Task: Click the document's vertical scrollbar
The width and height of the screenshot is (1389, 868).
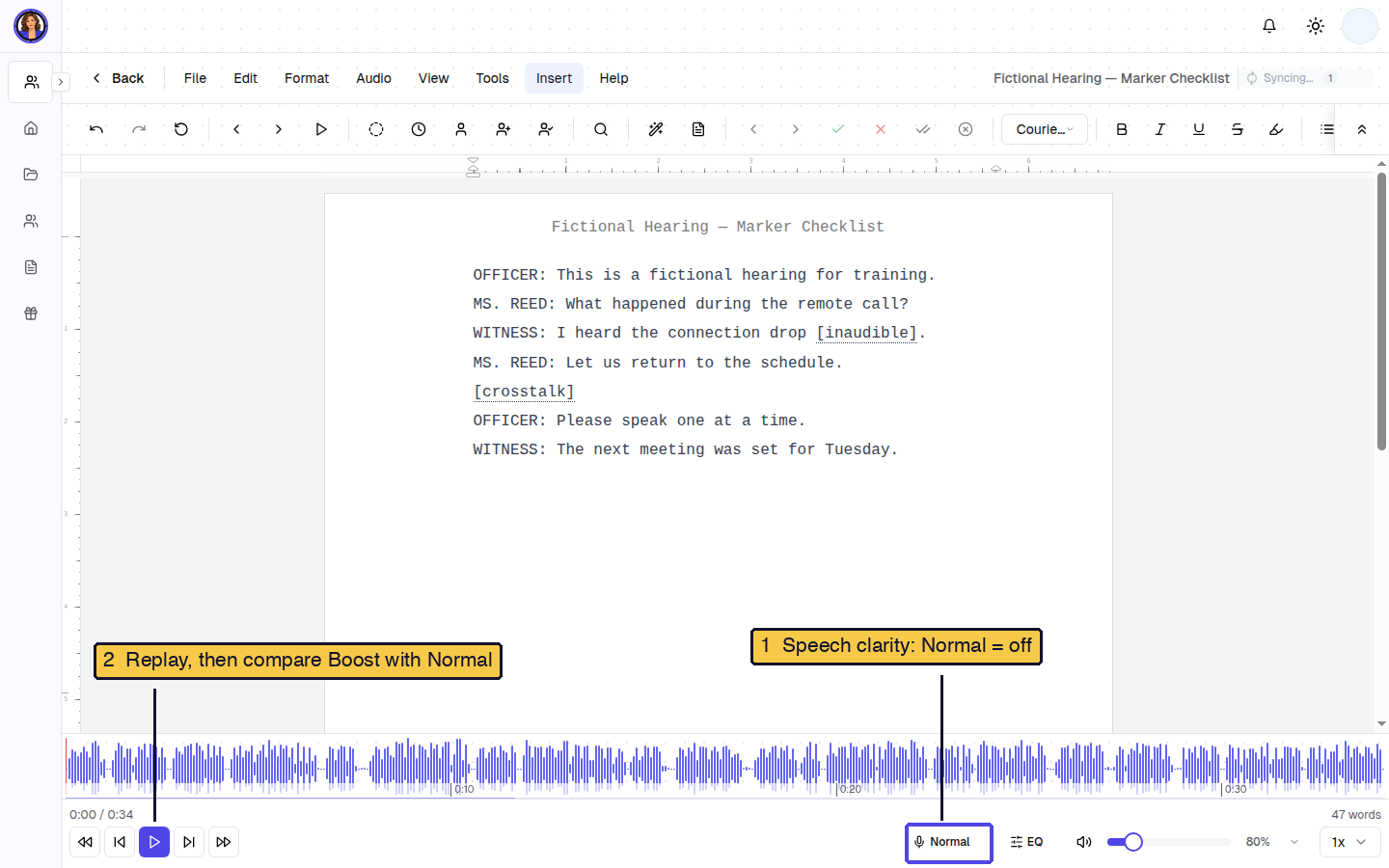Action: tap(1381, 311)
